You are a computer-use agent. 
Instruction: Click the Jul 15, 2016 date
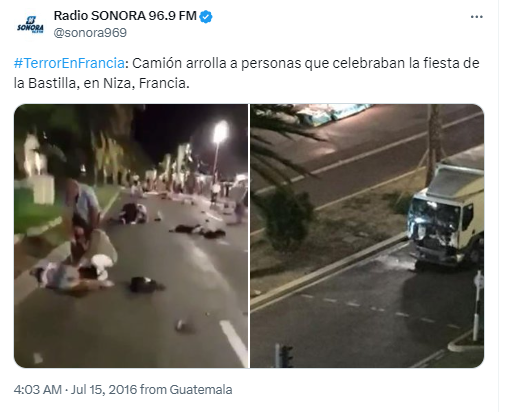point(104,389)
